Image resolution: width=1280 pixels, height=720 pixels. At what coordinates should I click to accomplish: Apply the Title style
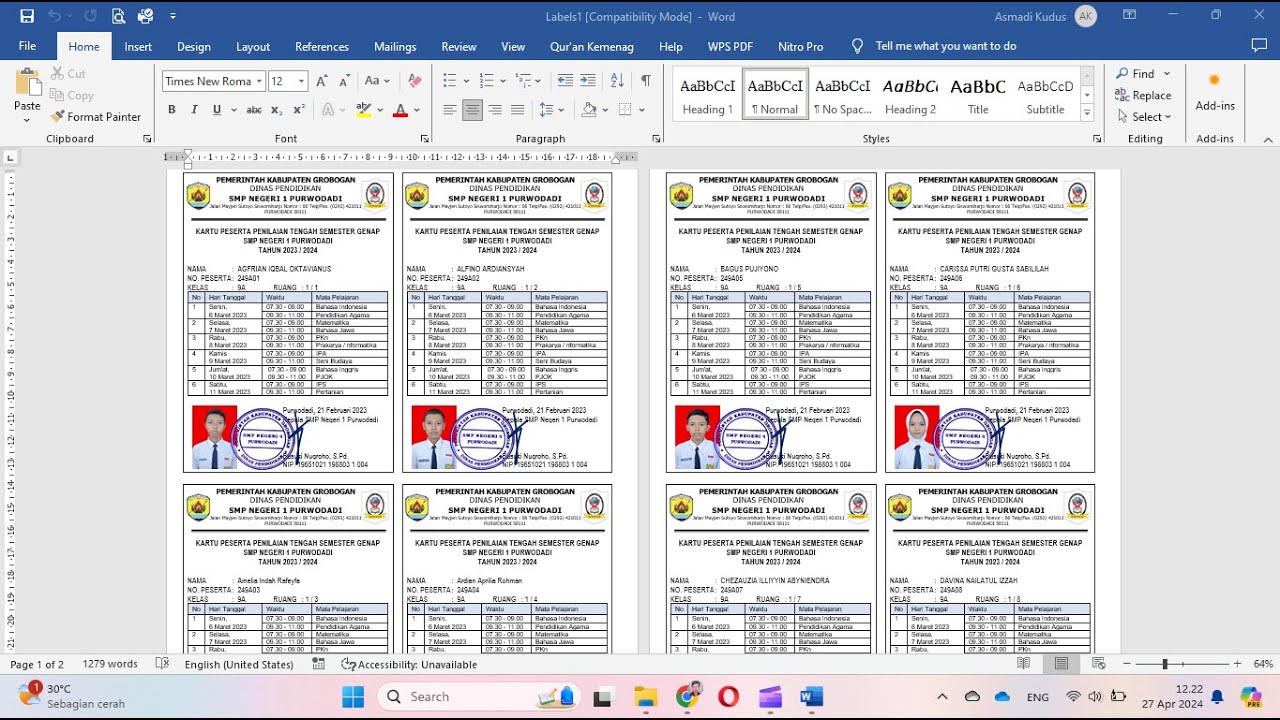click(978, 95)
